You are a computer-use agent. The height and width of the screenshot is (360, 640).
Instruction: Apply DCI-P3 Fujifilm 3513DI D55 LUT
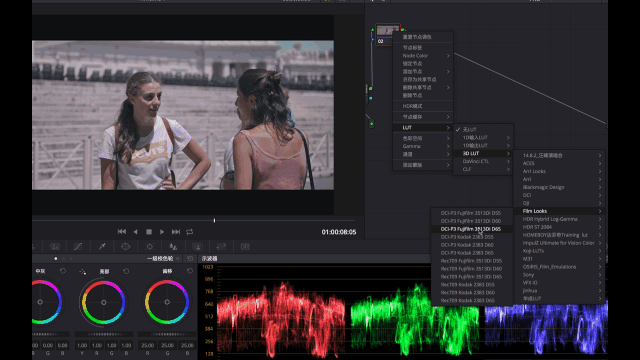click(x=472, y=213)
